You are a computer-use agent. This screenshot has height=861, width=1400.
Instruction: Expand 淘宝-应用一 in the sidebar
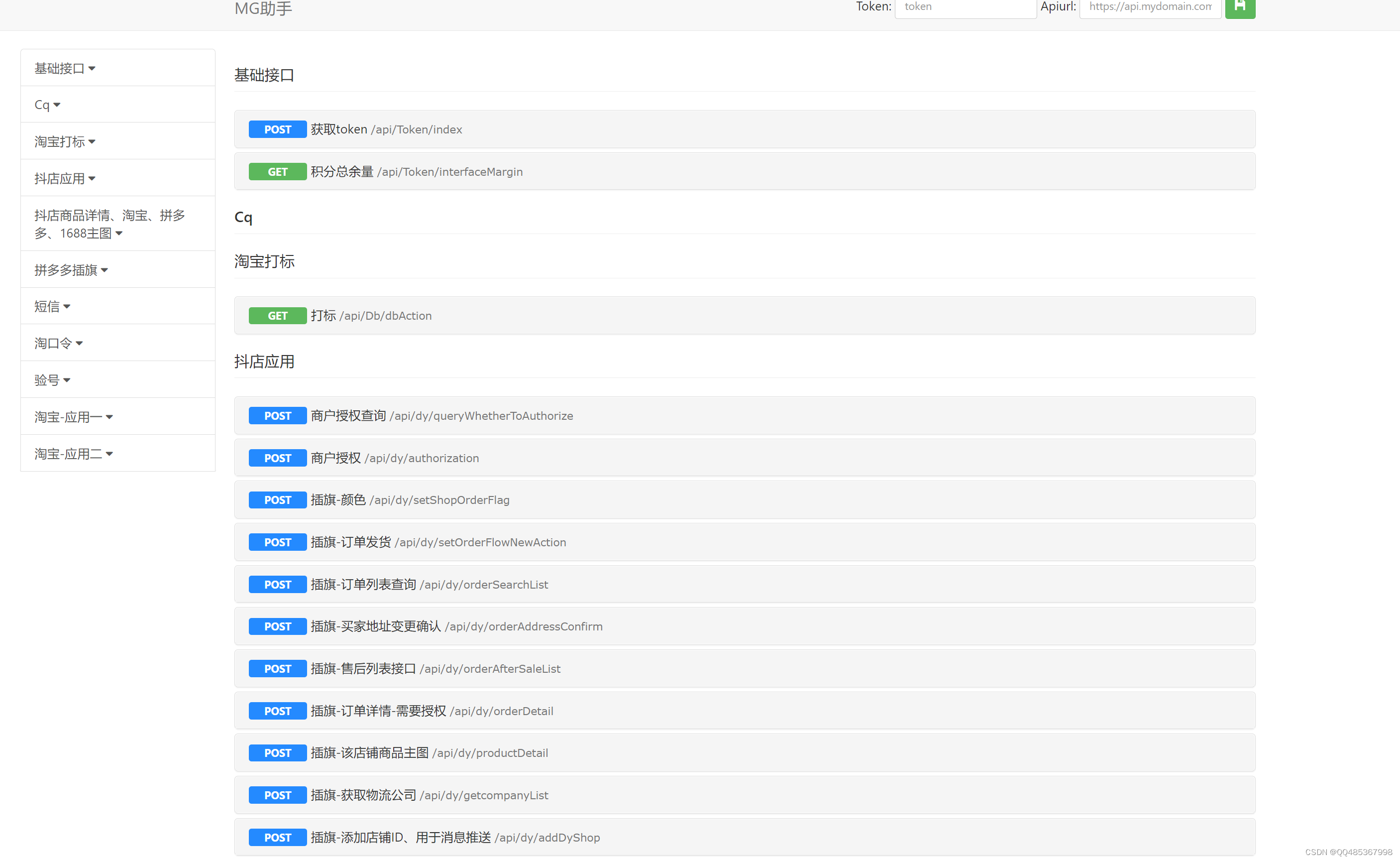(74, 417)
